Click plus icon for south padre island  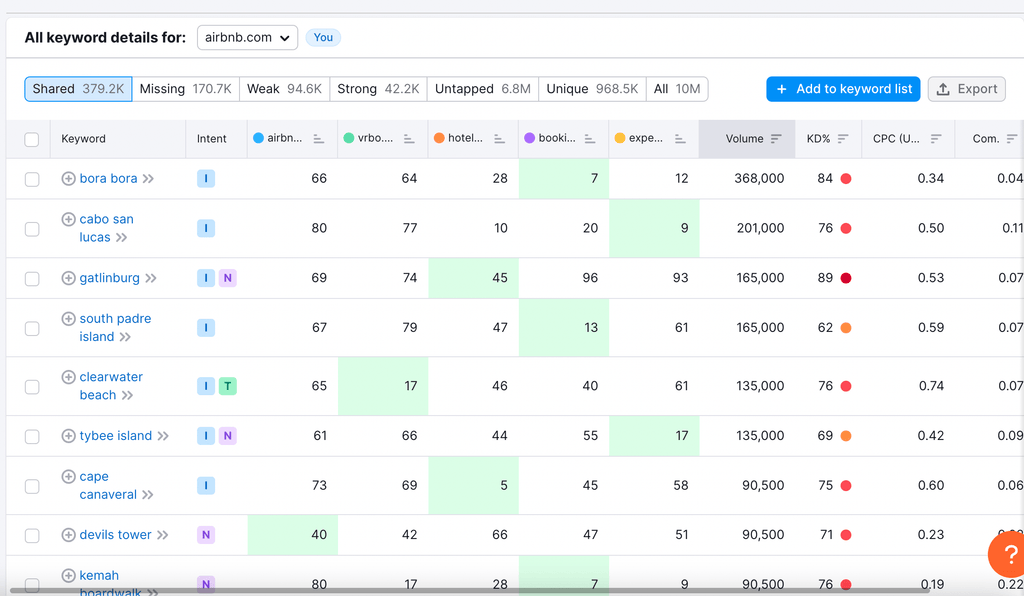pos(69,319)
